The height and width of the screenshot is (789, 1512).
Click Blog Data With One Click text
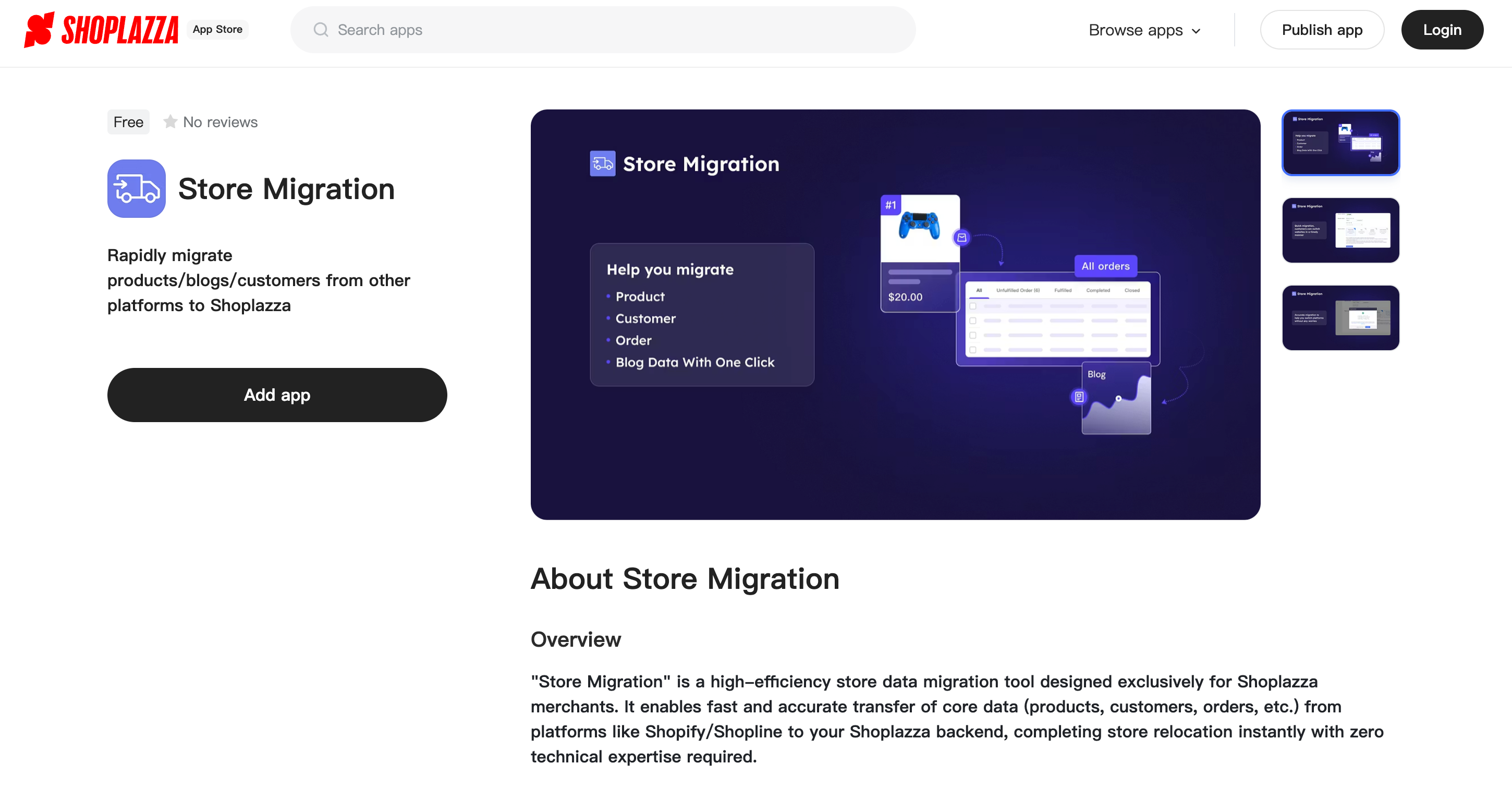(694, 363)
